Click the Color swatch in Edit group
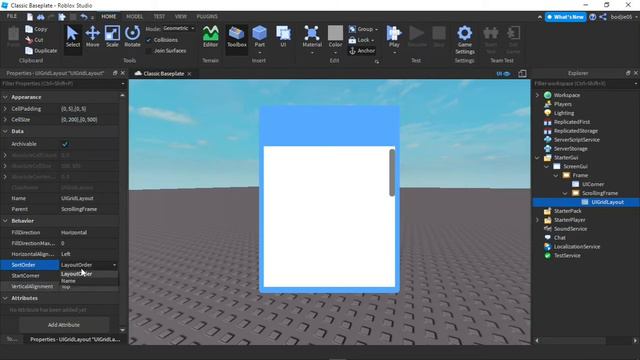Screen dimensions: 640x360 335,33
